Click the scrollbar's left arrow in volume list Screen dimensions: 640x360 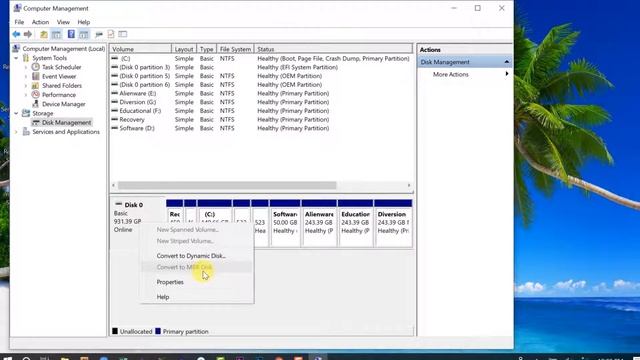pos(113,185)
